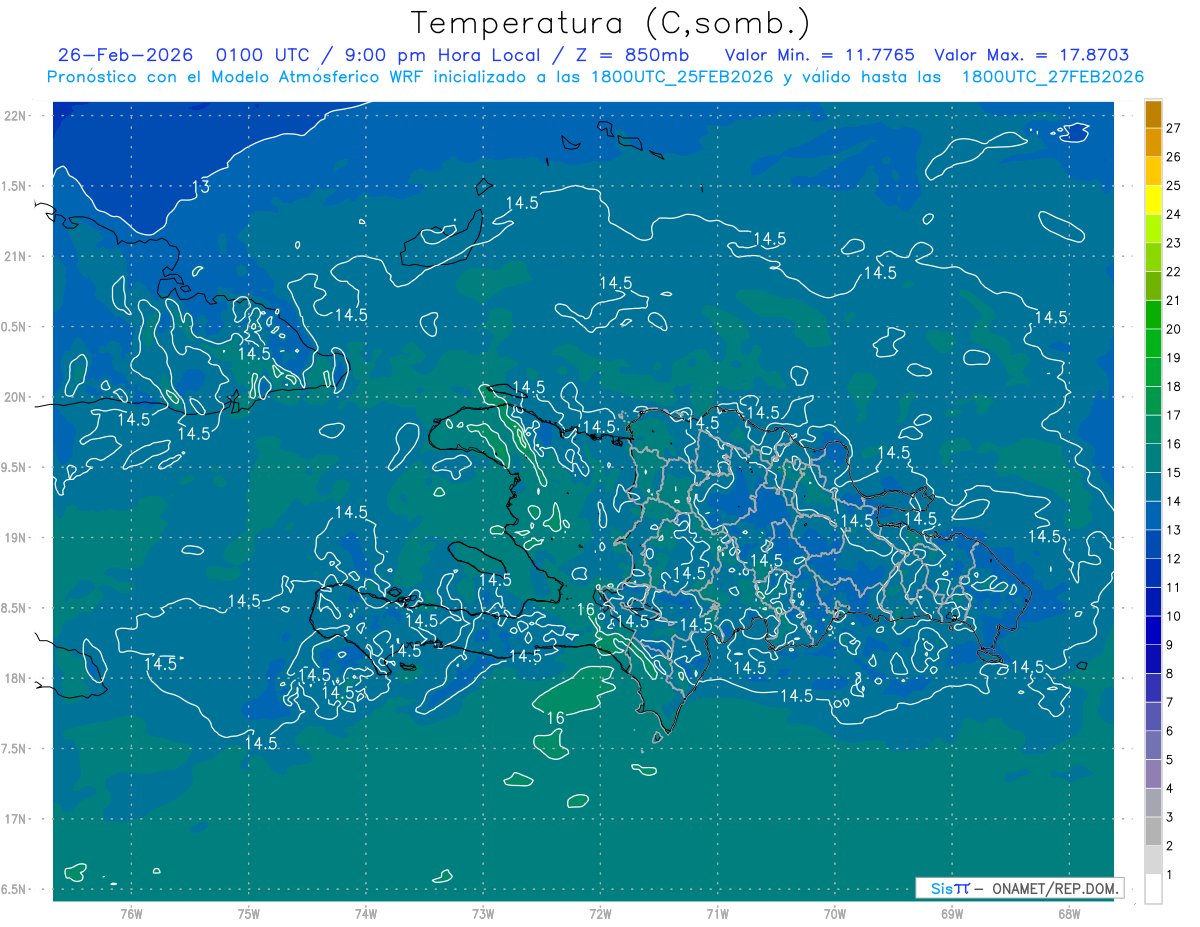Click the Valor Max. = 17.8703 text
This screenshot has width=1200, height=927.
pos(1031,55)
